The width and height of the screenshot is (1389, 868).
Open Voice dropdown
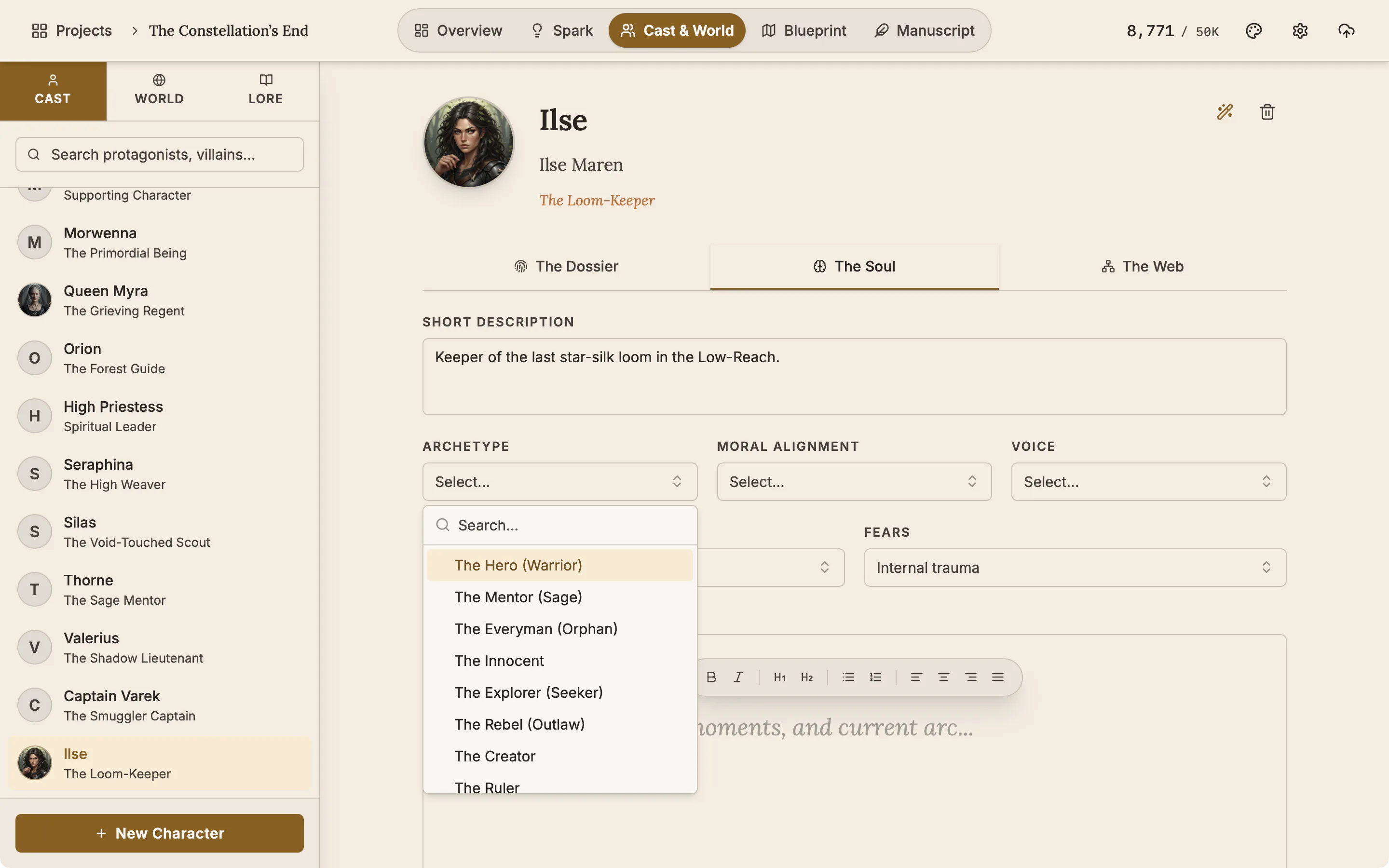coord(1148,482)
